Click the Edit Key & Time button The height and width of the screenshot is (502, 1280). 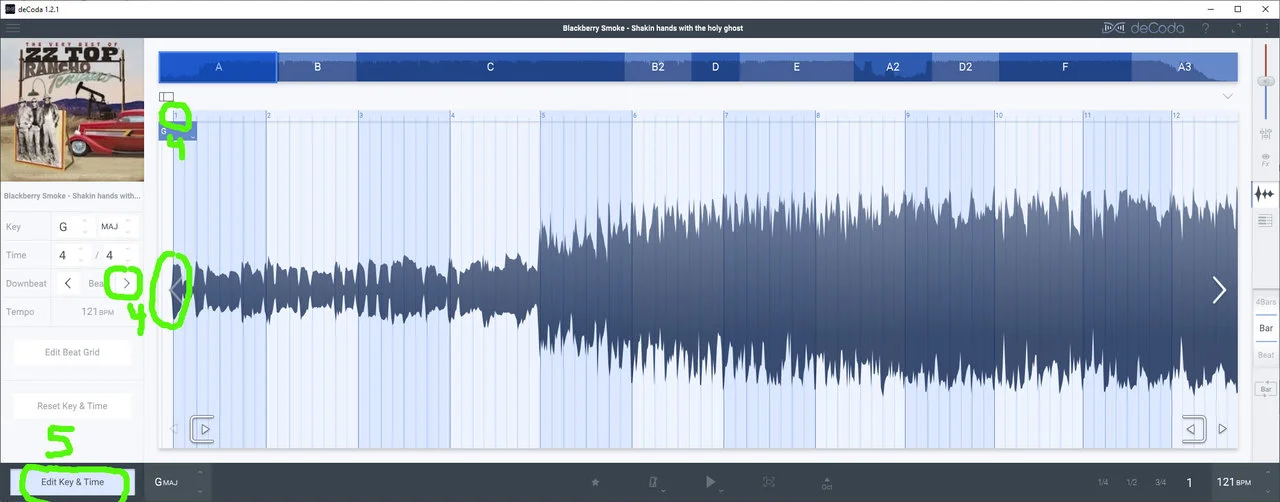(x=72, y=482)
